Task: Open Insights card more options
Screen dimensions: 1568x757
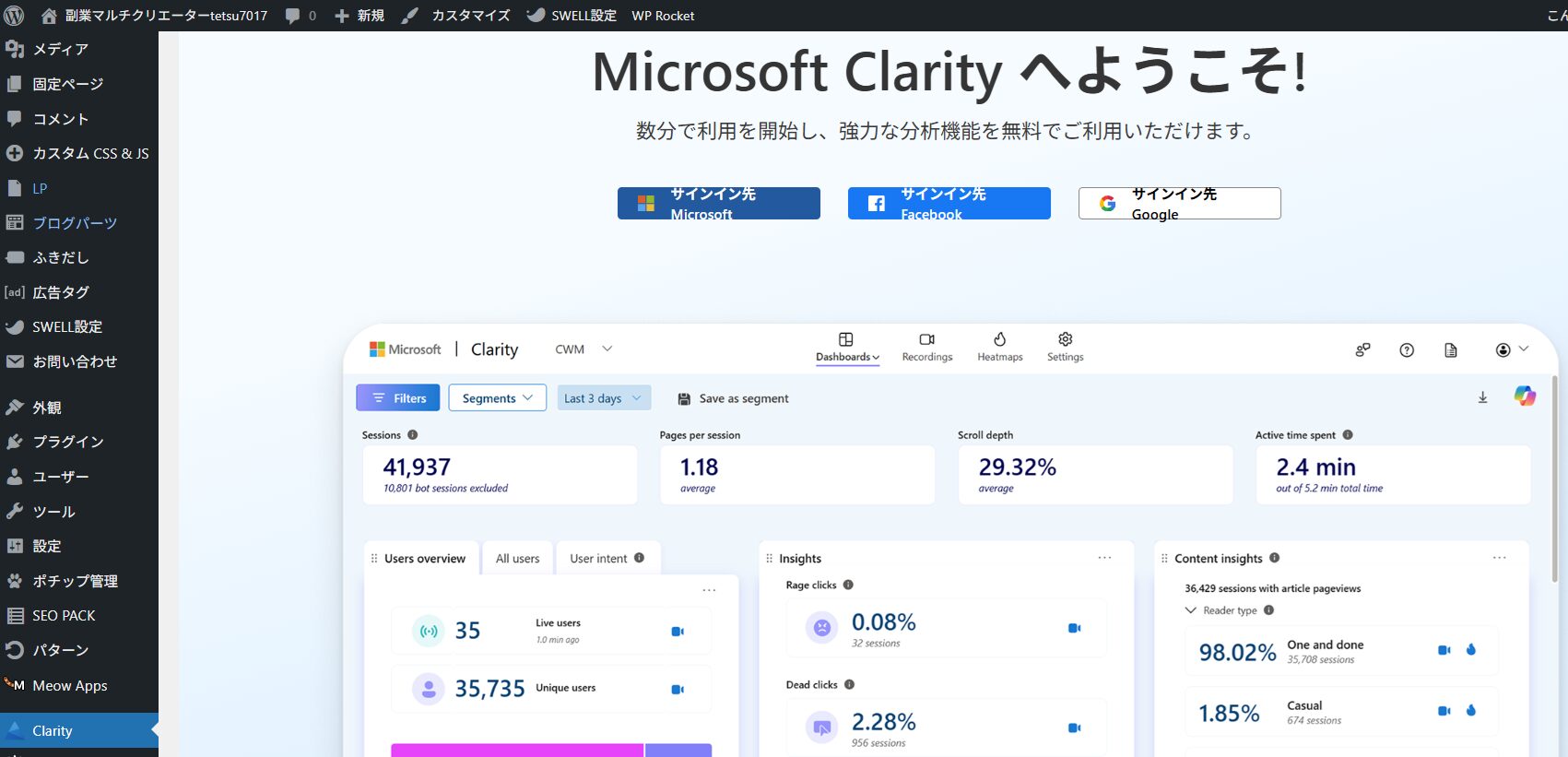Action: pyautogui.click(x=1104, y=558)
